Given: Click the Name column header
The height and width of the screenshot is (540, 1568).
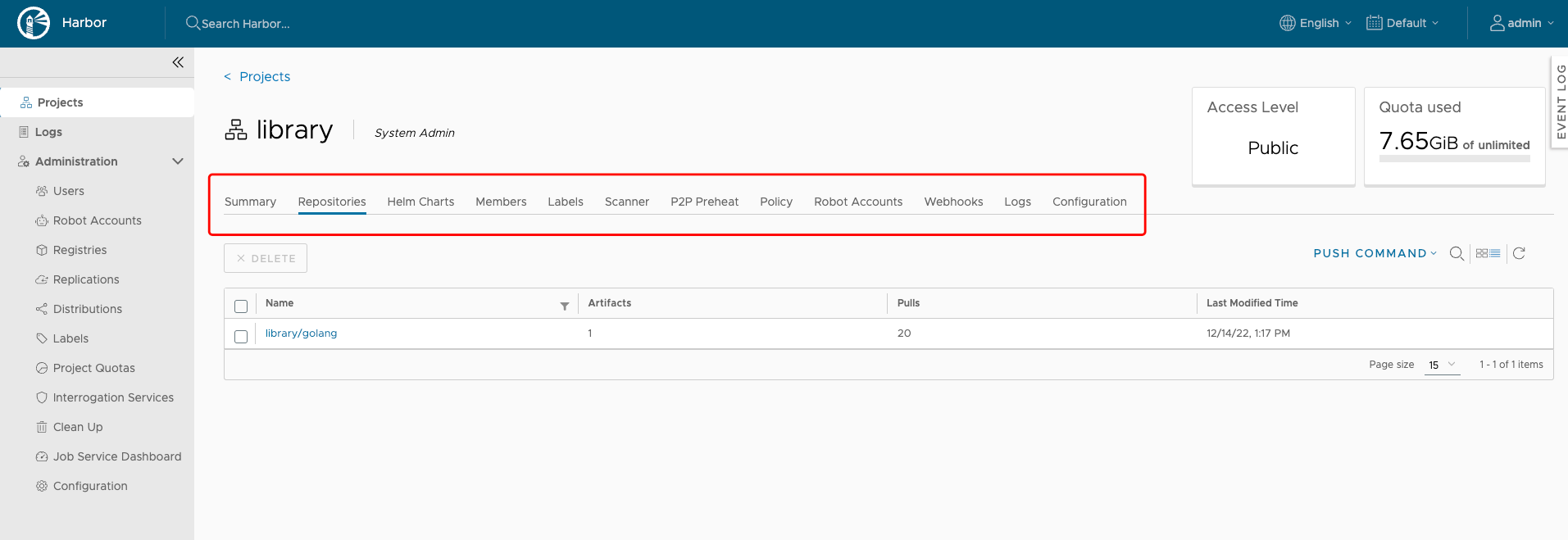Looking at the screenshot, I should coord(280,303).
